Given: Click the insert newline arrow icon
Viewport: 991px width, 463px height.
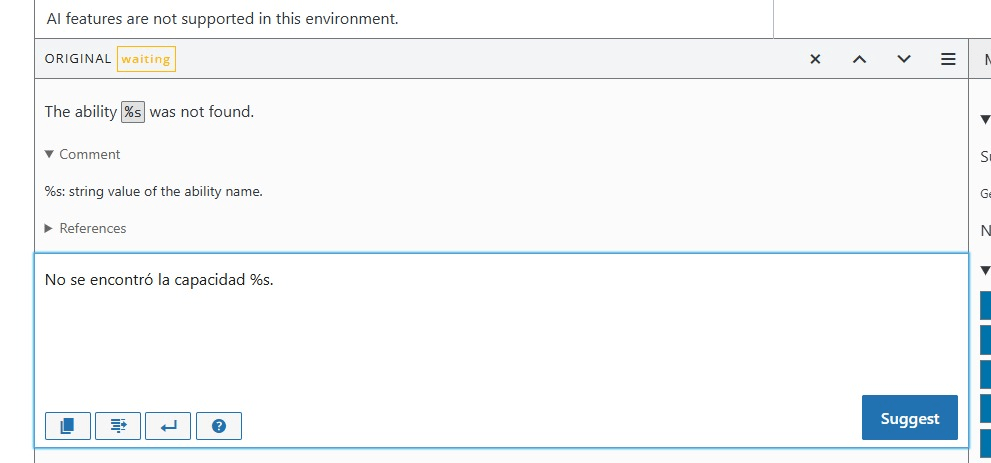Looking at the screenshot, I should pyautogui.click(x=168, y=426).
